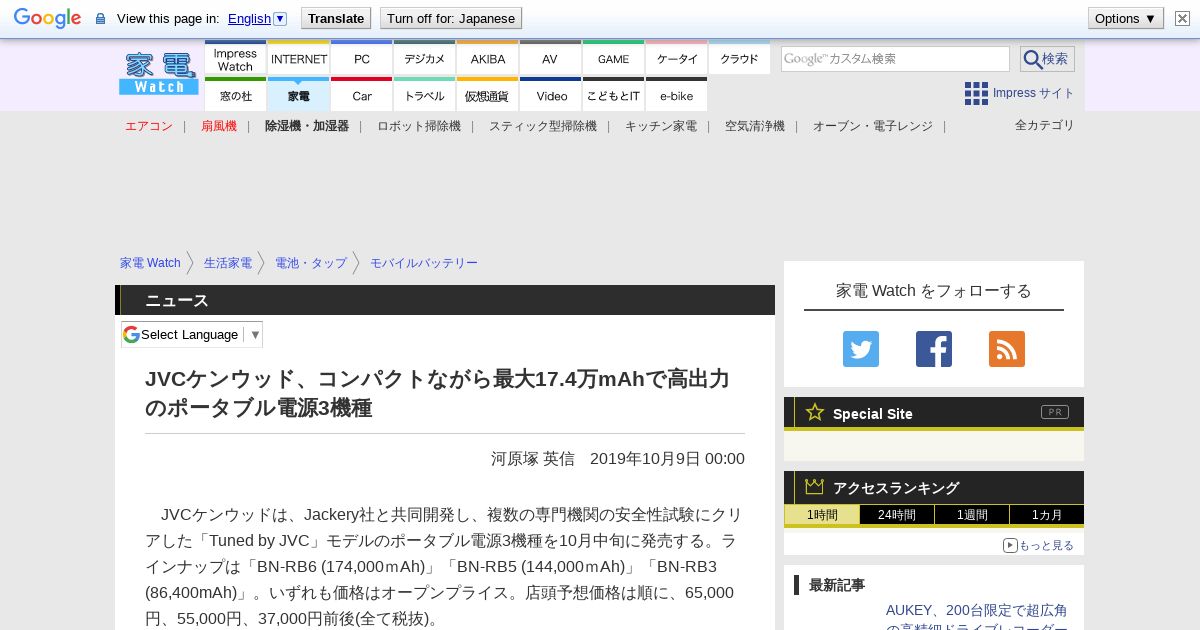The width and height of the screenshot is (1200, 630).
Task: Open the 仮想通貨 tab
Action: pyautogui.click(x=488, y=95)
